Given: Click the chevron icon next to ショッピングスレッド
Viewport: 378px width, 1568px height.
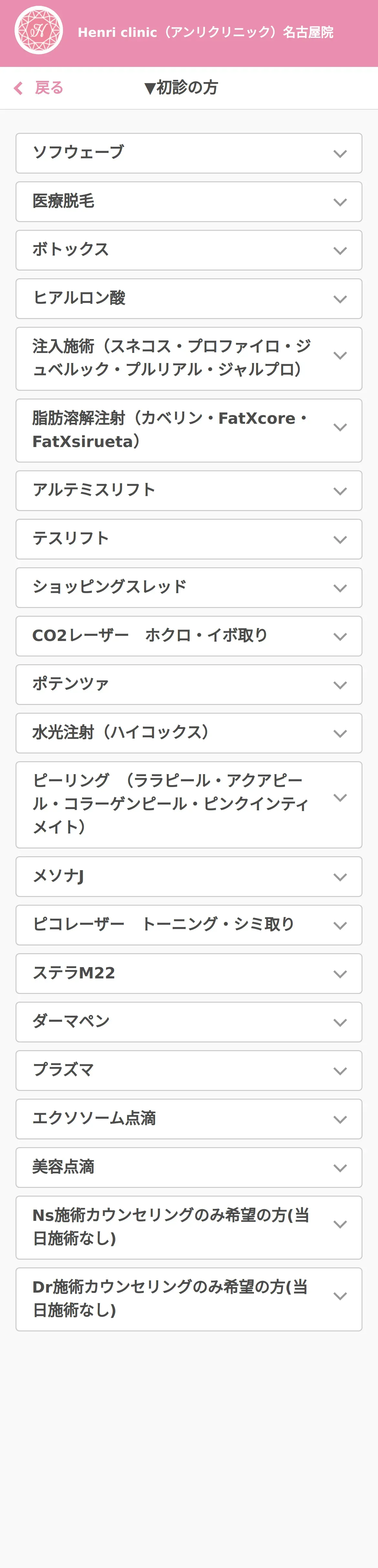Looking at the screenshot, I should coord(340,588).
